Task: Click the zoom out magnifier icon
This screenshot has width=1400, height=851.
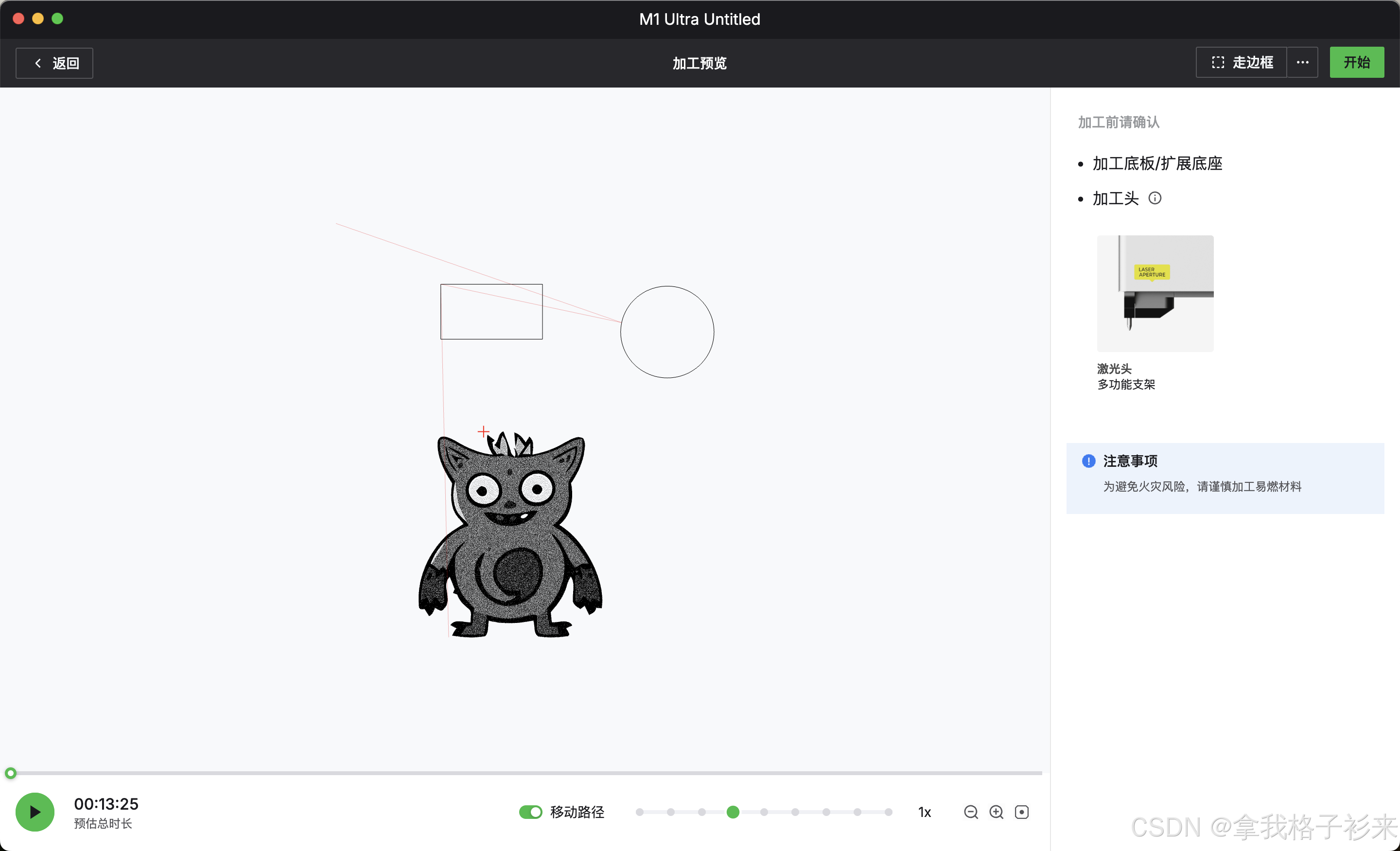Action: point(971,813)
